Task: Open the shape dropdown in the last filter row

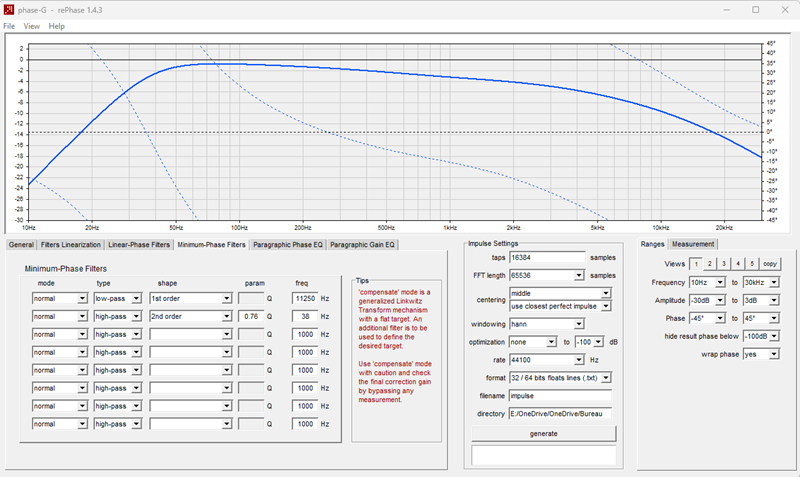Action: coord(190,424)
